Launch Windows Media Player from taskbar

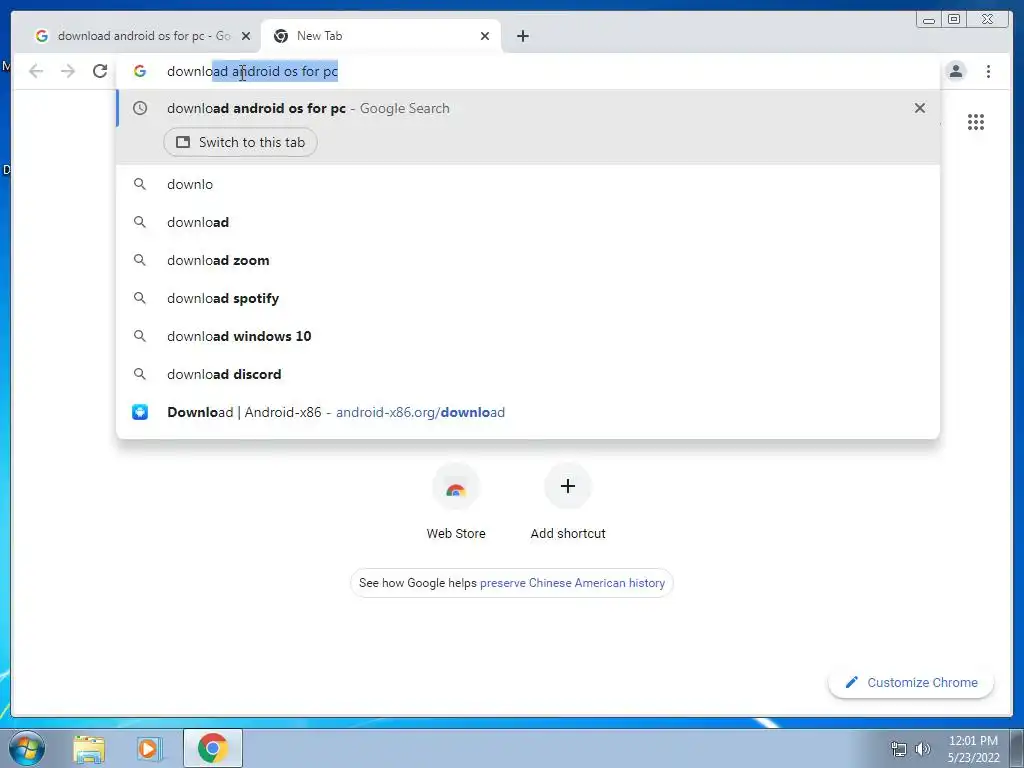[148, 749]
